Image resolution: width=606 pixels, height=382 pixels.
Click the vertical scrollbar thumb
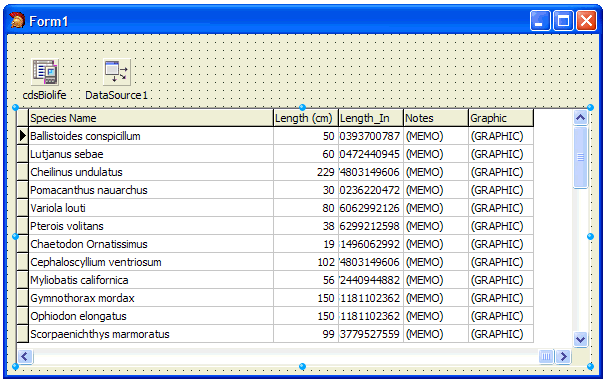click(580, 157)
